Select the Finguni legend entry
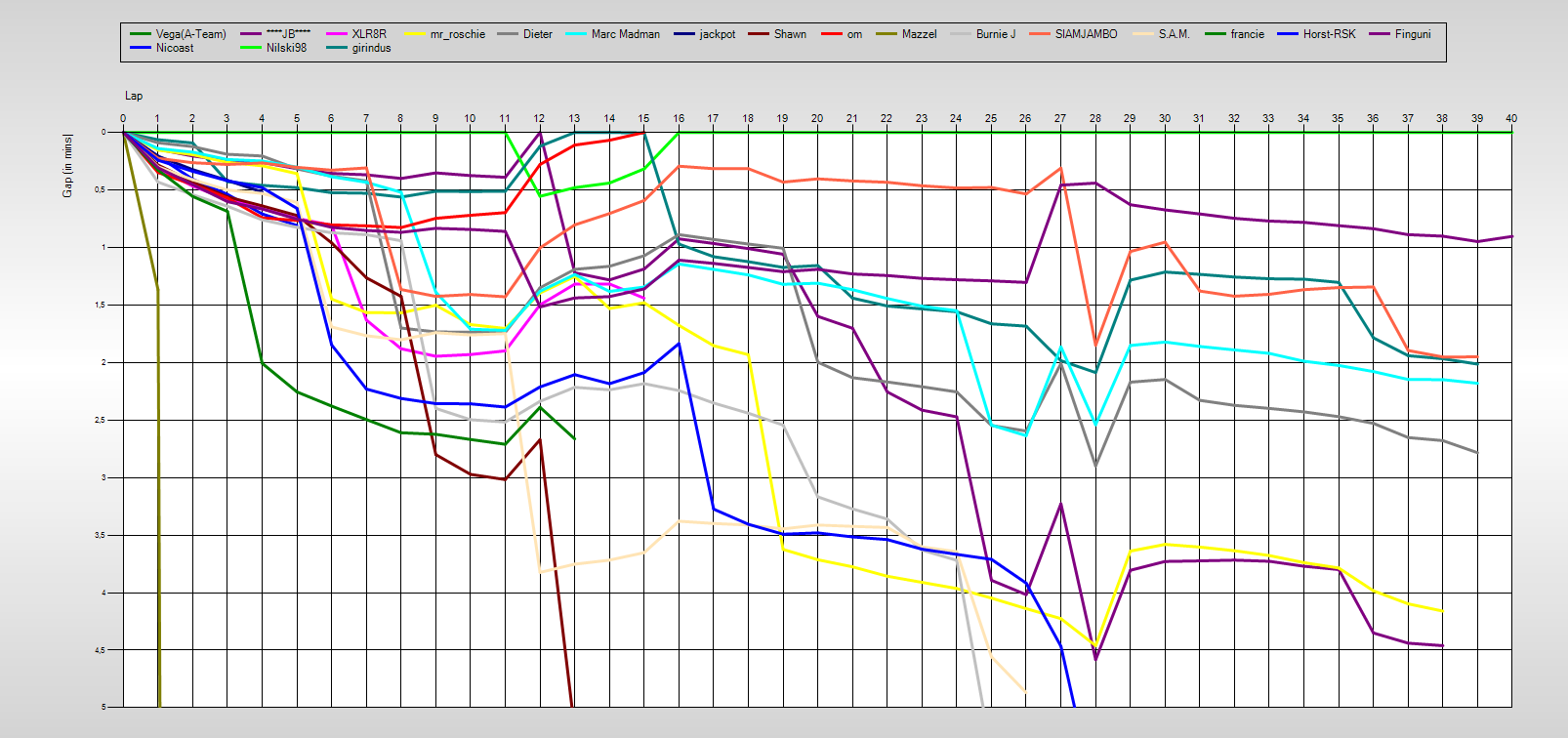1568x738 pixels. pyautogui.click(x=1412, y=34)
